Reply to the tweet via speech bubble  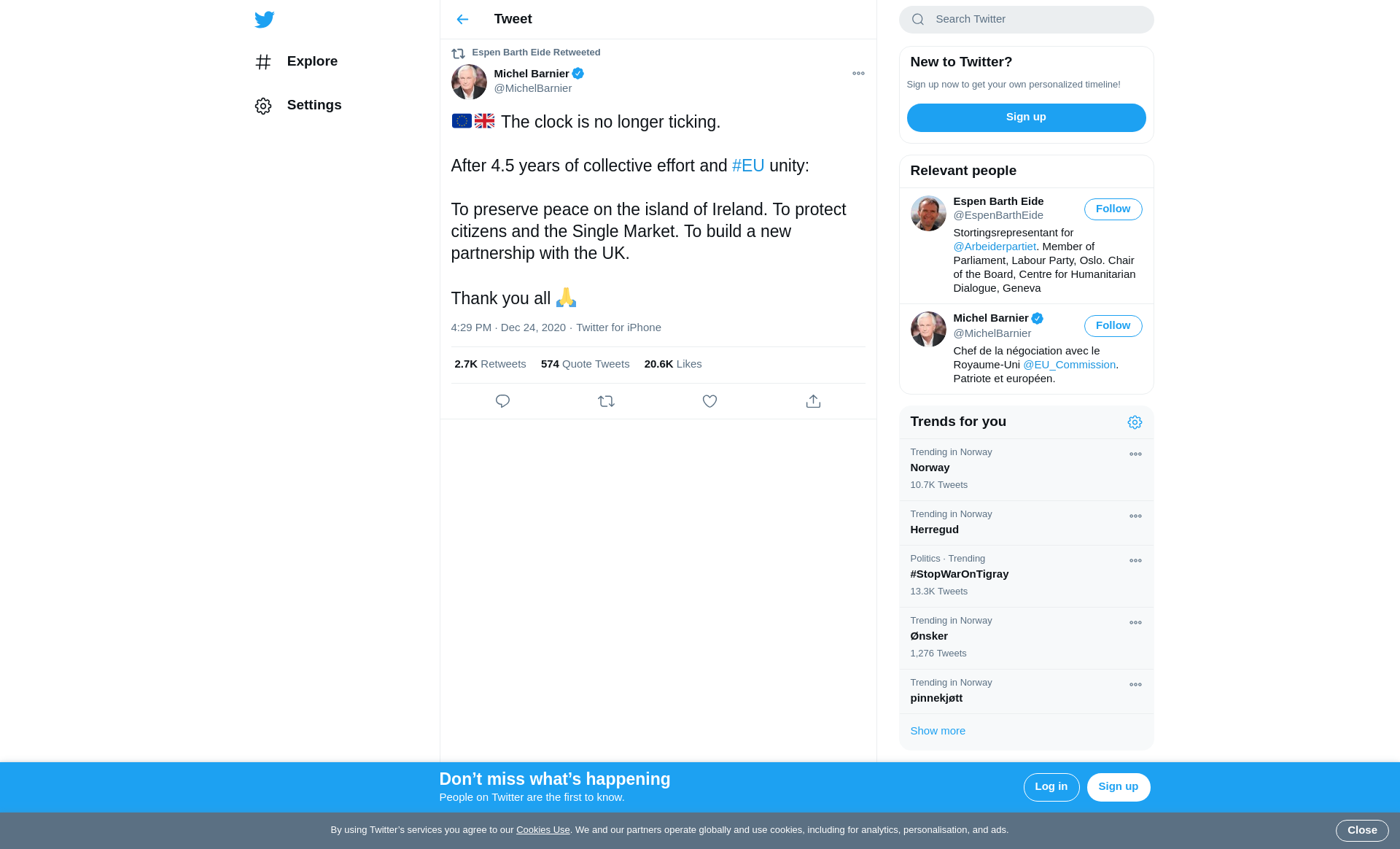coord(502,401)
